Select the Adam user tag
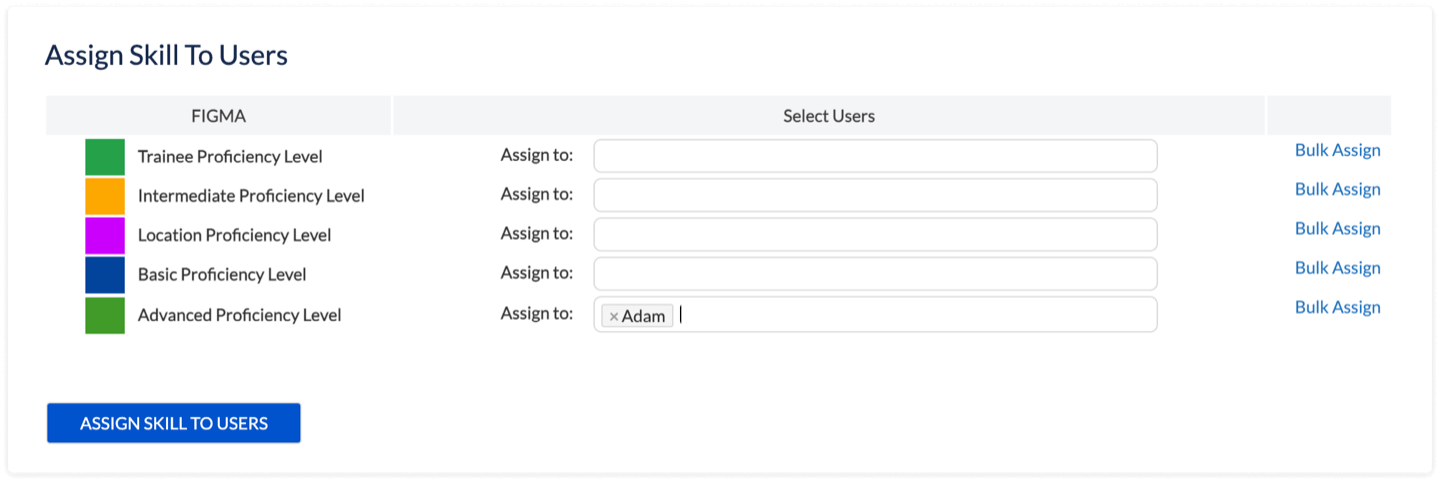Image resolution: width=1440 pixels, height=482 pixels. [644, 316]
